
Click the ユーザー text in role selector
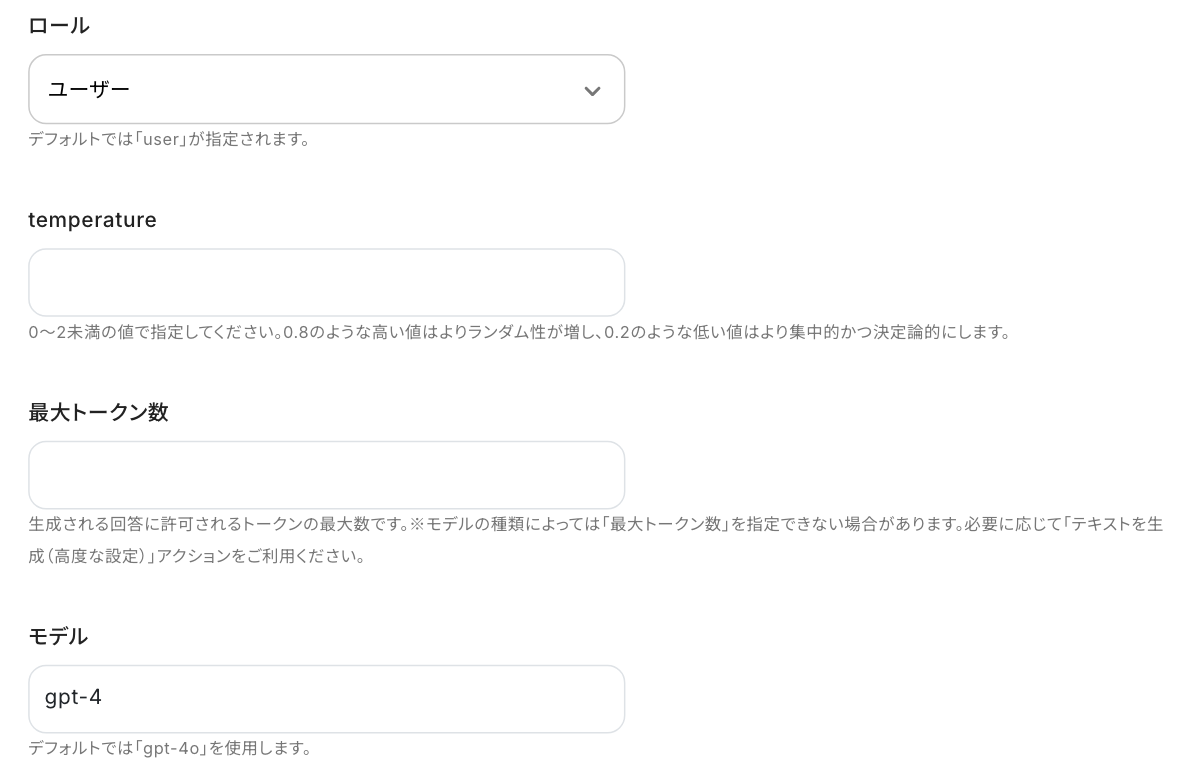pyautogui.click(x=89, y=89)
